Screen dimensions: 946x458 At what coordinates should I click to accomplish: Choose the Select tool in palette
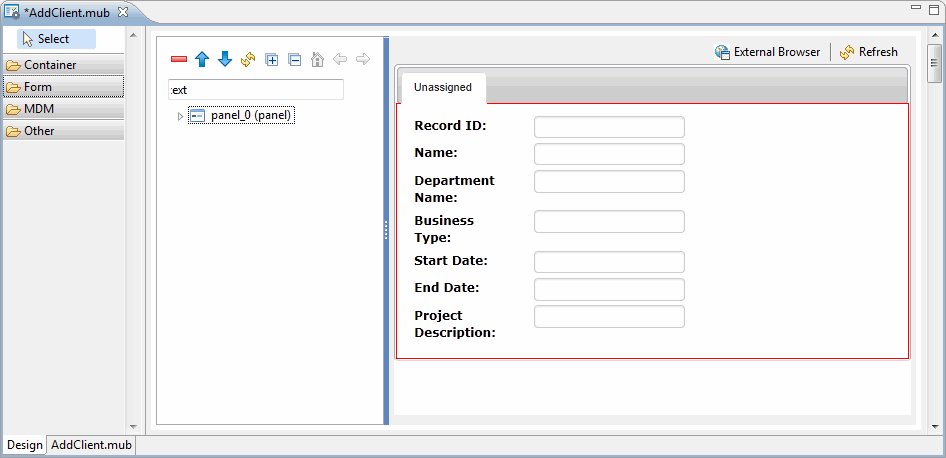coord(56,39)
